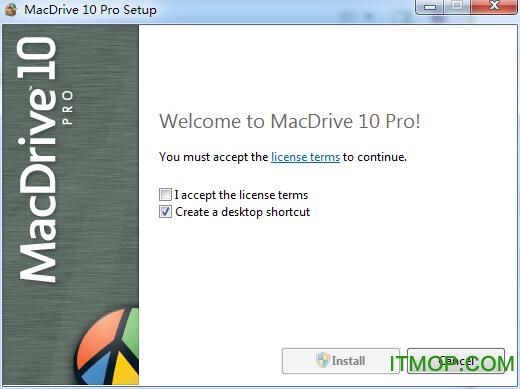Click the MacDrive icon in title bar

point(11,9)
